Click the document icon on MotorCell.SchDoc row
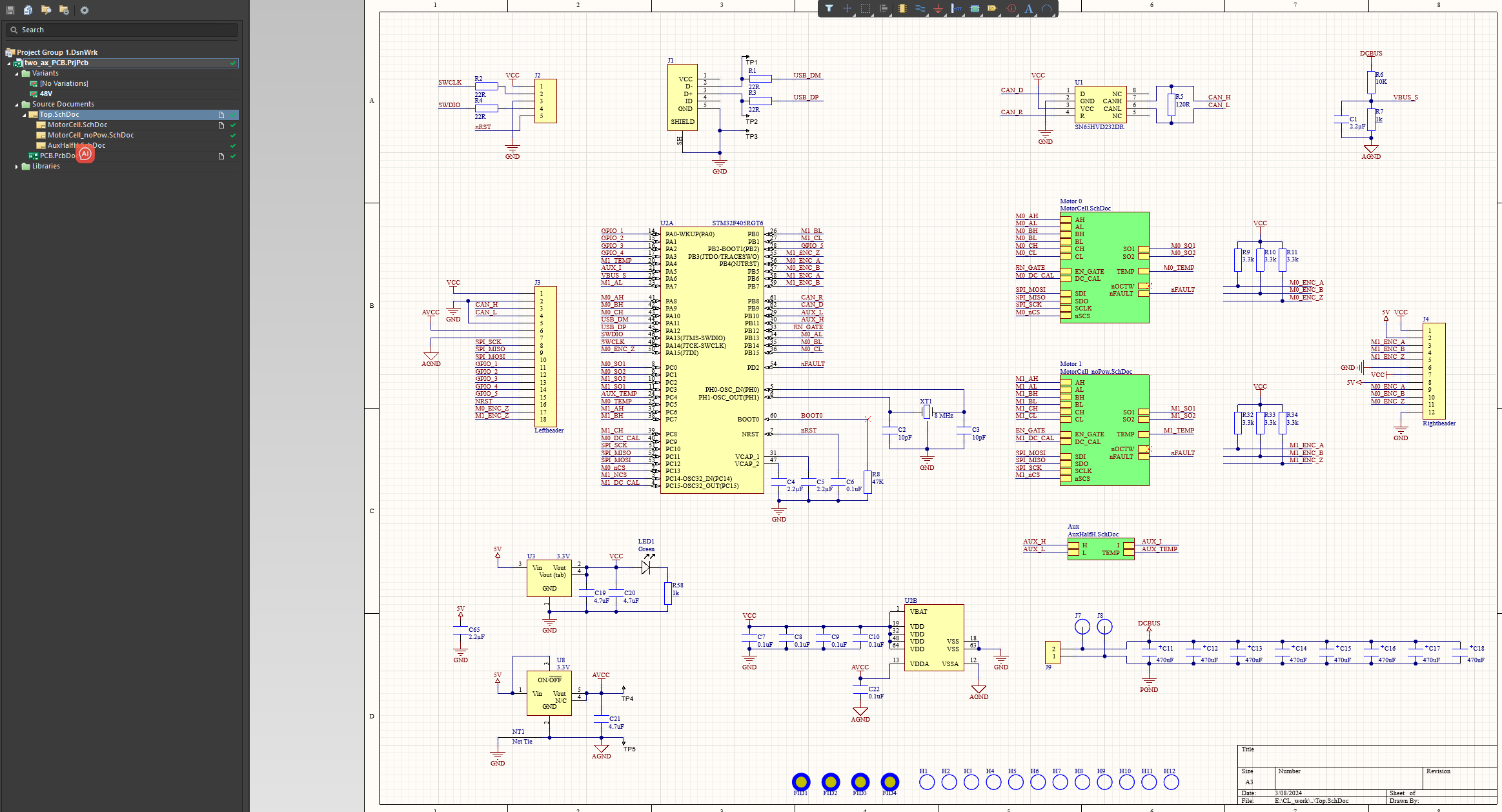This screenshot has height=812, width=1502. pos(221,125)
